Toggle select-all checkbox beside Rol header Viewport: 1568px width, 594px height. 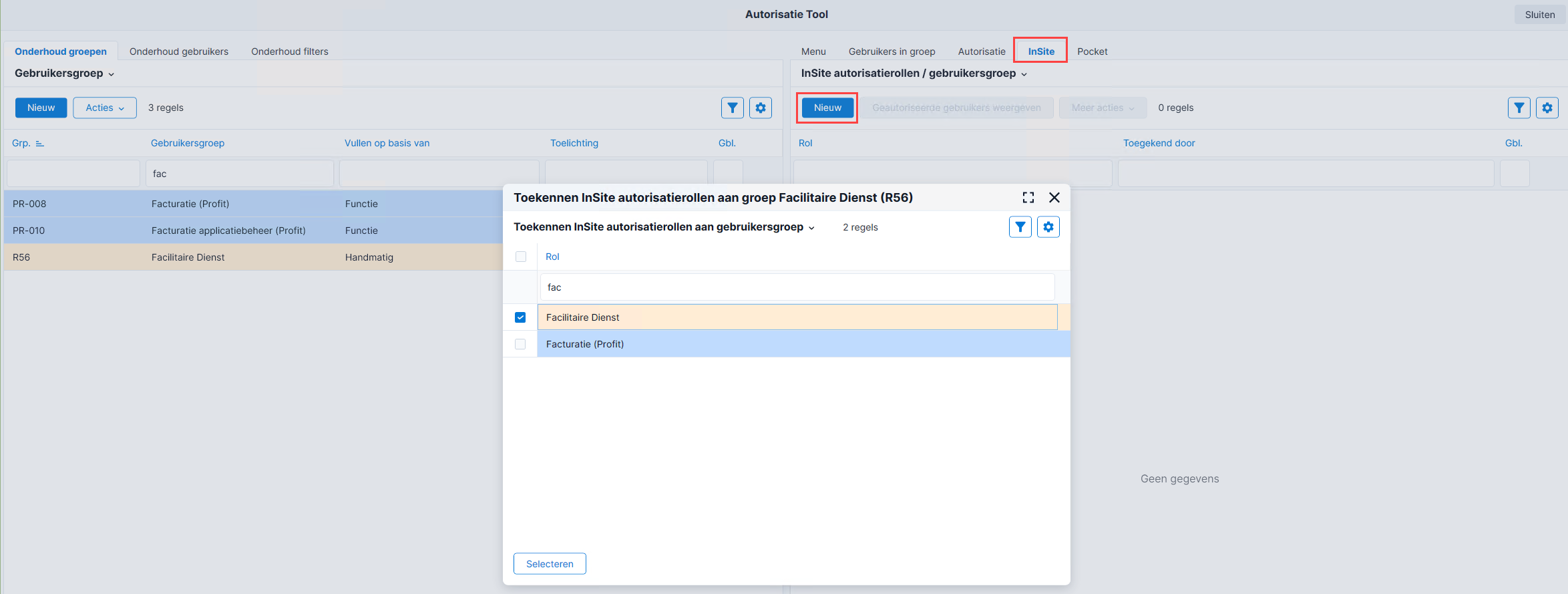(x=521, y=257)
